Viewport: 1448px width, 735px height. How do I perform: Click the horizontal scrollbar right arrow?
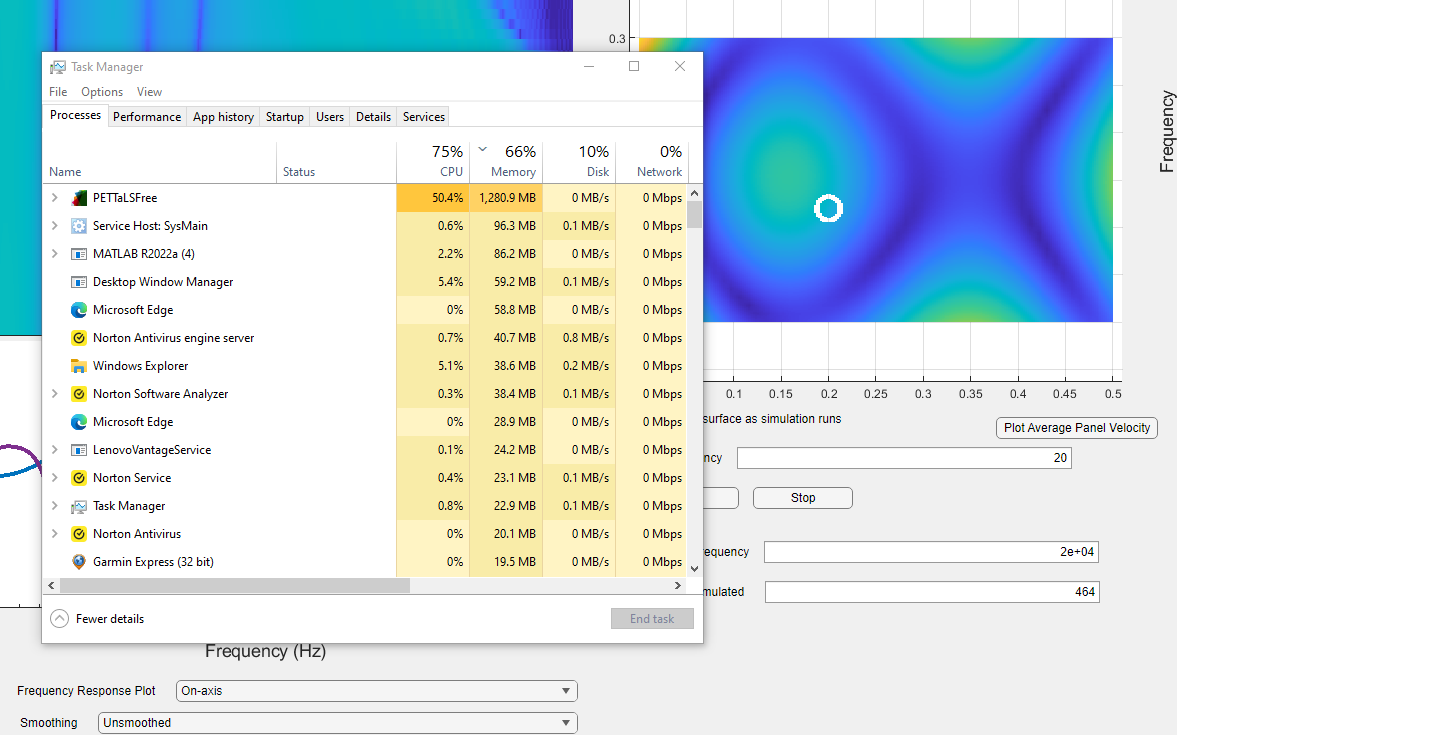(x=677, y=586)
